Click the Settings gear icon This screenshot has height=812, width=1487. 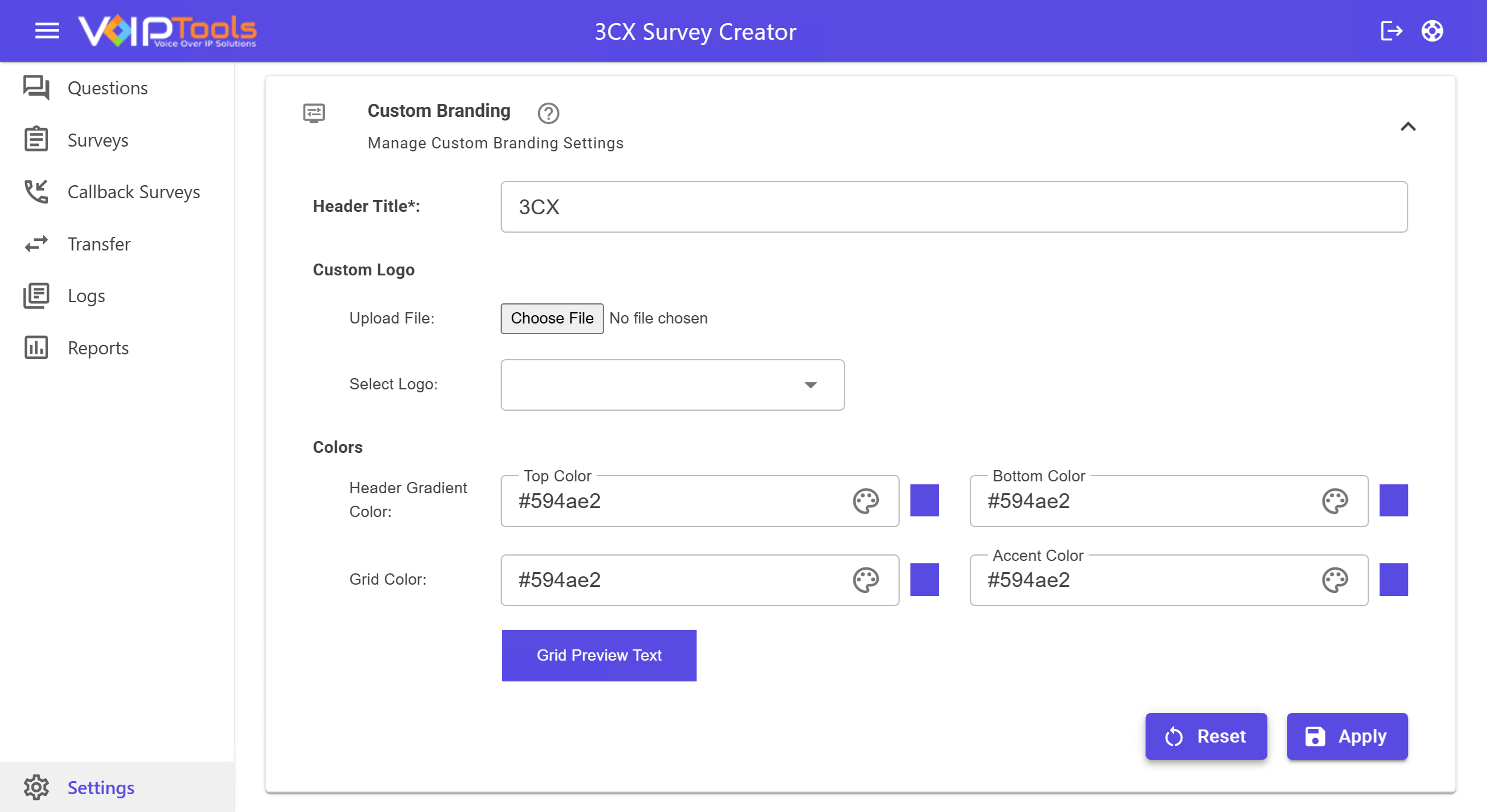point(36,787)
